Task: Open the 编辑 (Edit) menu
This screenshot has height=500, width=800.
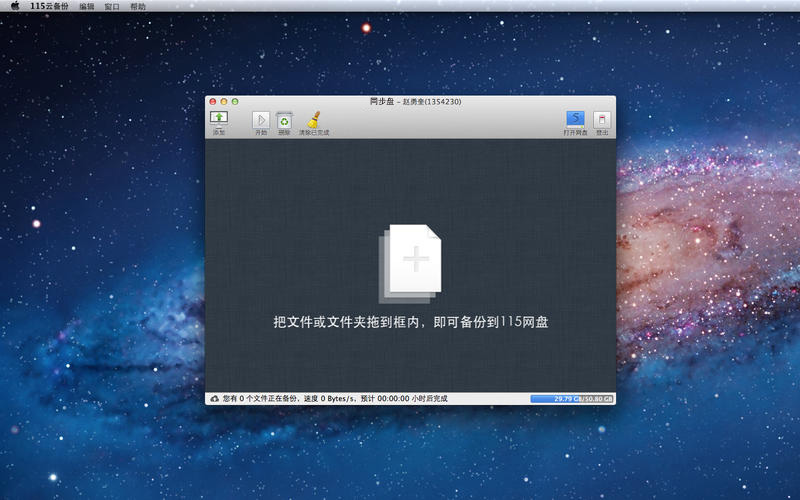Action: click(x=87, y=6)
